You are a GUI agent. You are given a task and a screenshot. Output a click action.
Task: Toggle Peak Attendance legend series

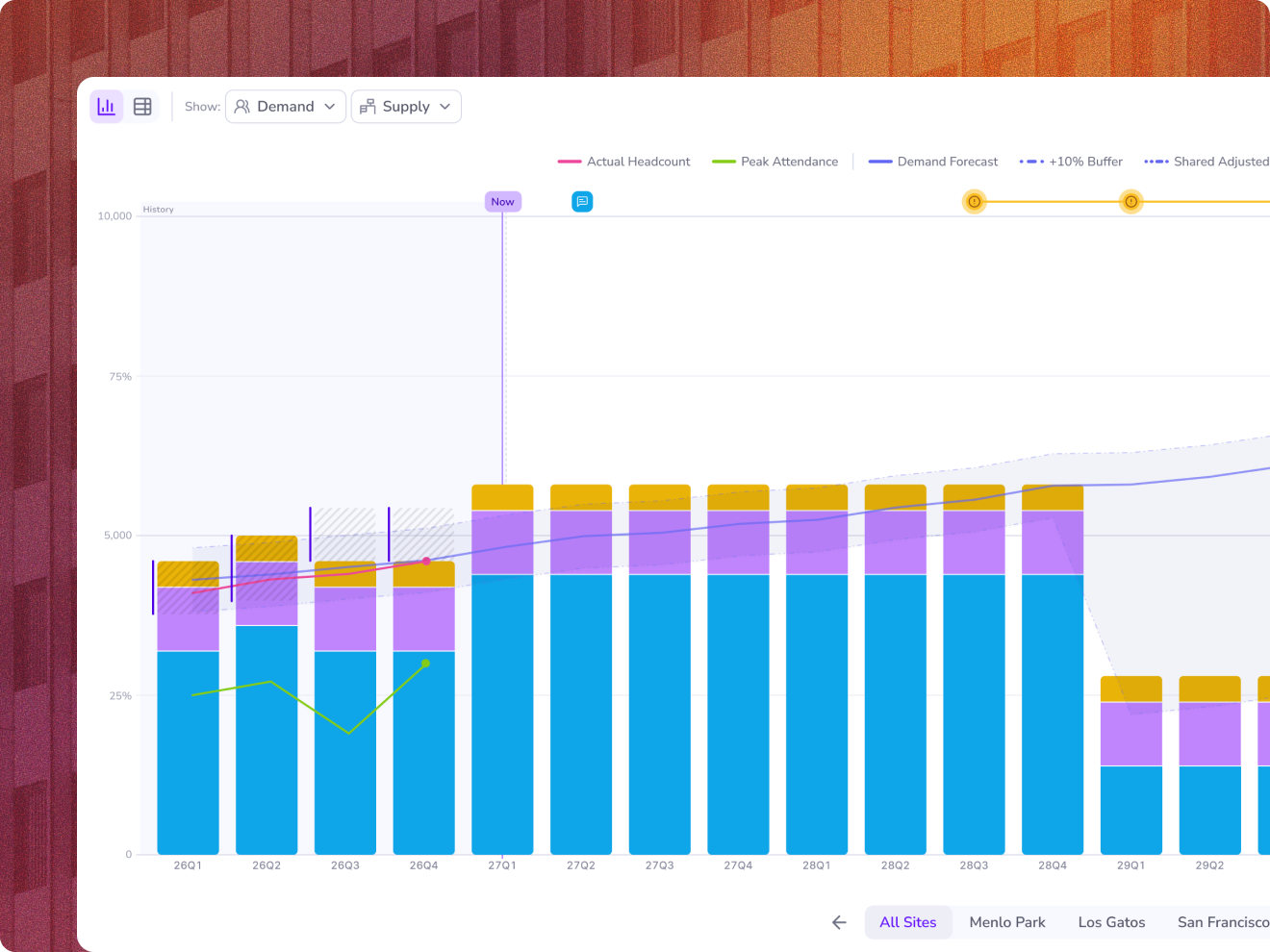(775, 162)
